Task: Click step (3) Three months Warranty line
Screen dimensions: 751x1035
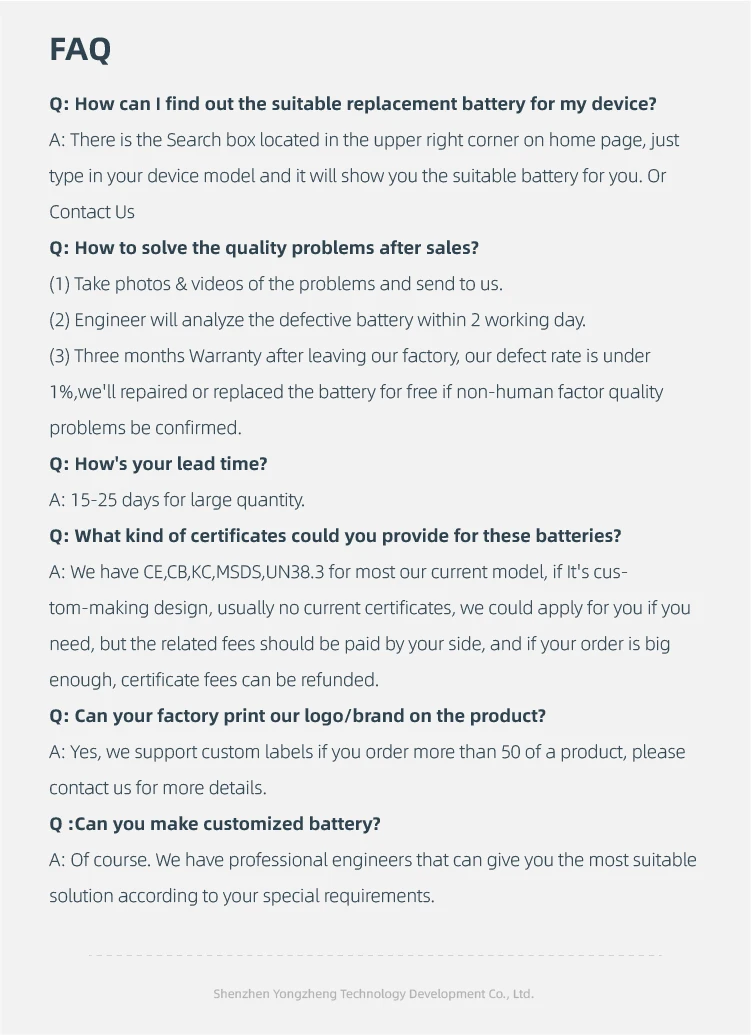Action: tap(350, 356)
